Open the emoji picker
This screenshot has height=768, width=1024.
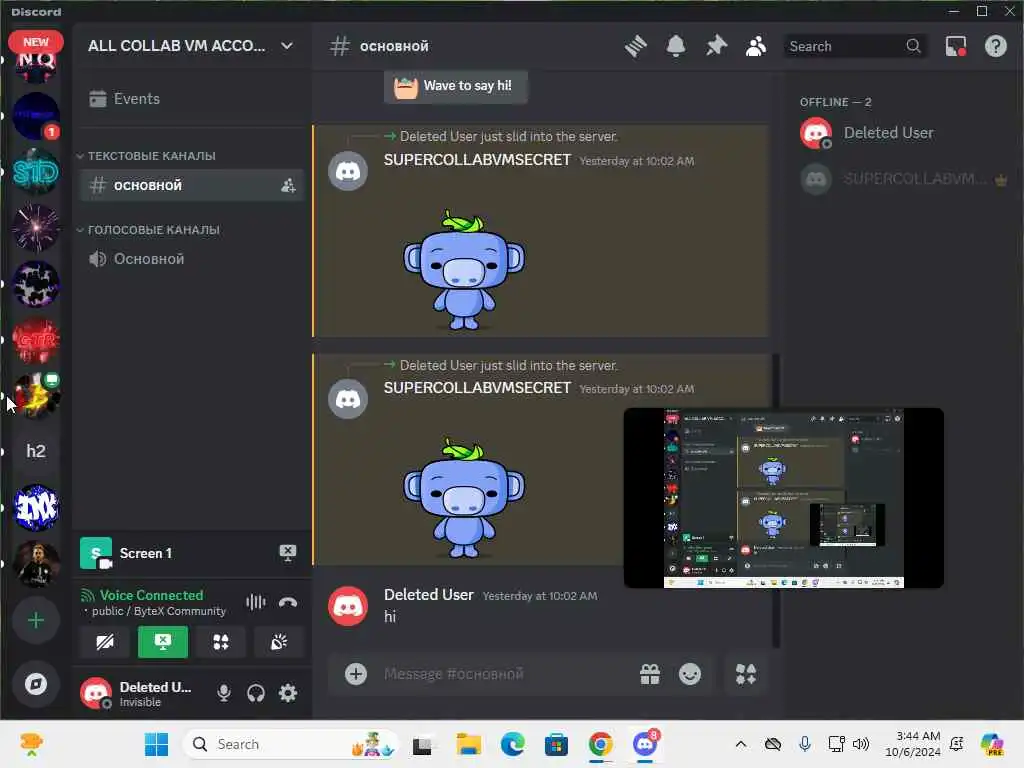pos(690,674)
